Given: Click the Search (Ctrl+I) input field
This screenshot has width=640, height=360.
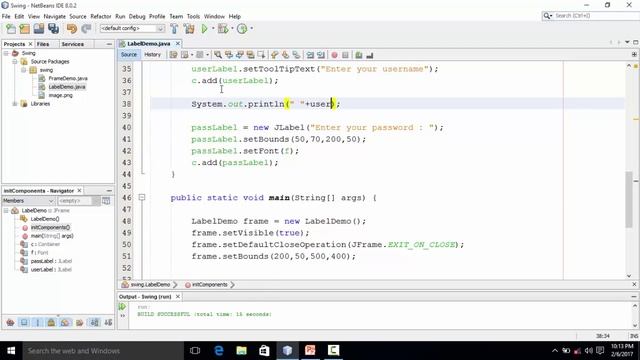Looking at the screenshot, I should pos(595,16).
